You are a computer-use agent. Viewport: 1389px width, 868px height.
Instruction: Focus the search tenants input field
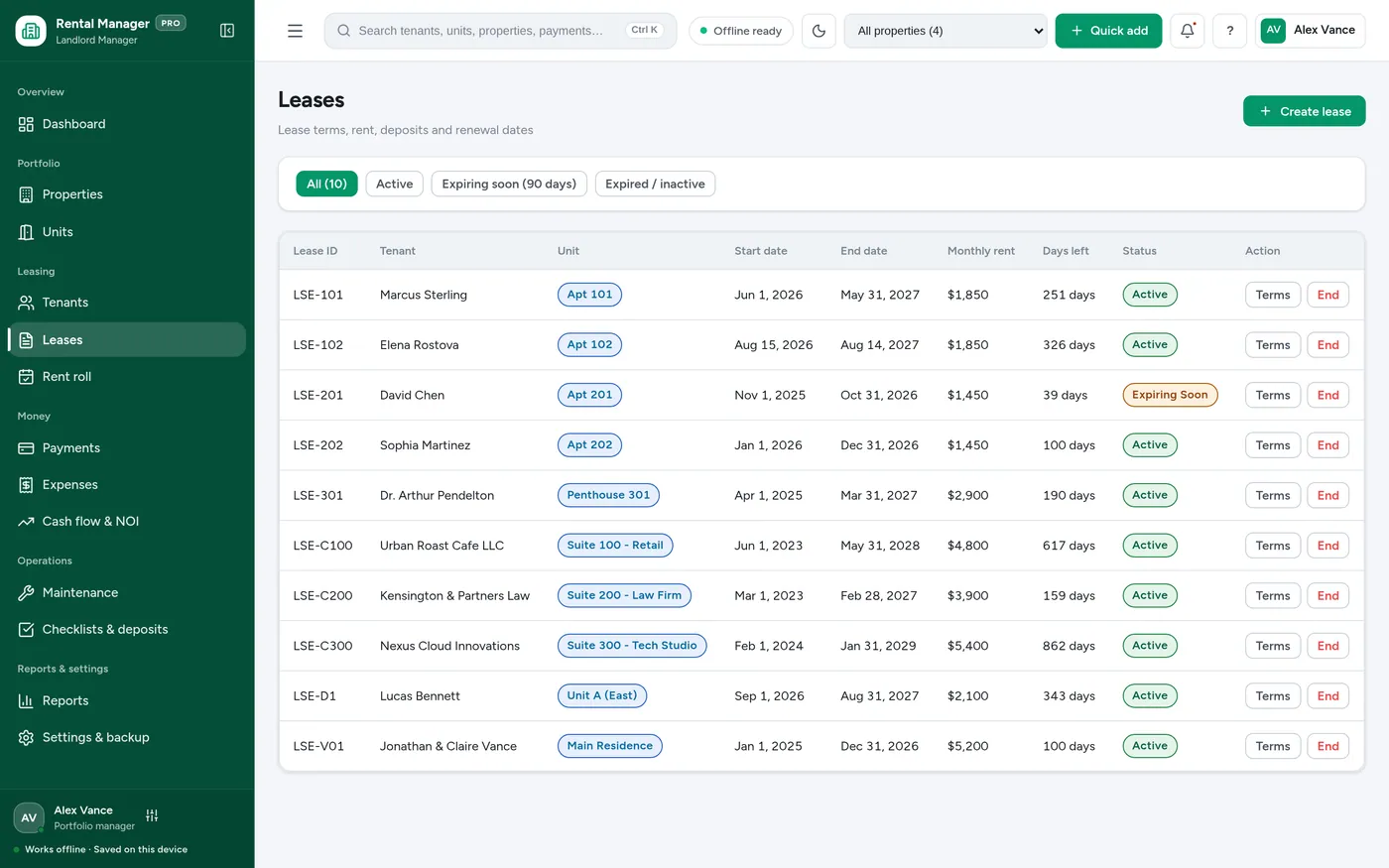[x=500, y=31]
